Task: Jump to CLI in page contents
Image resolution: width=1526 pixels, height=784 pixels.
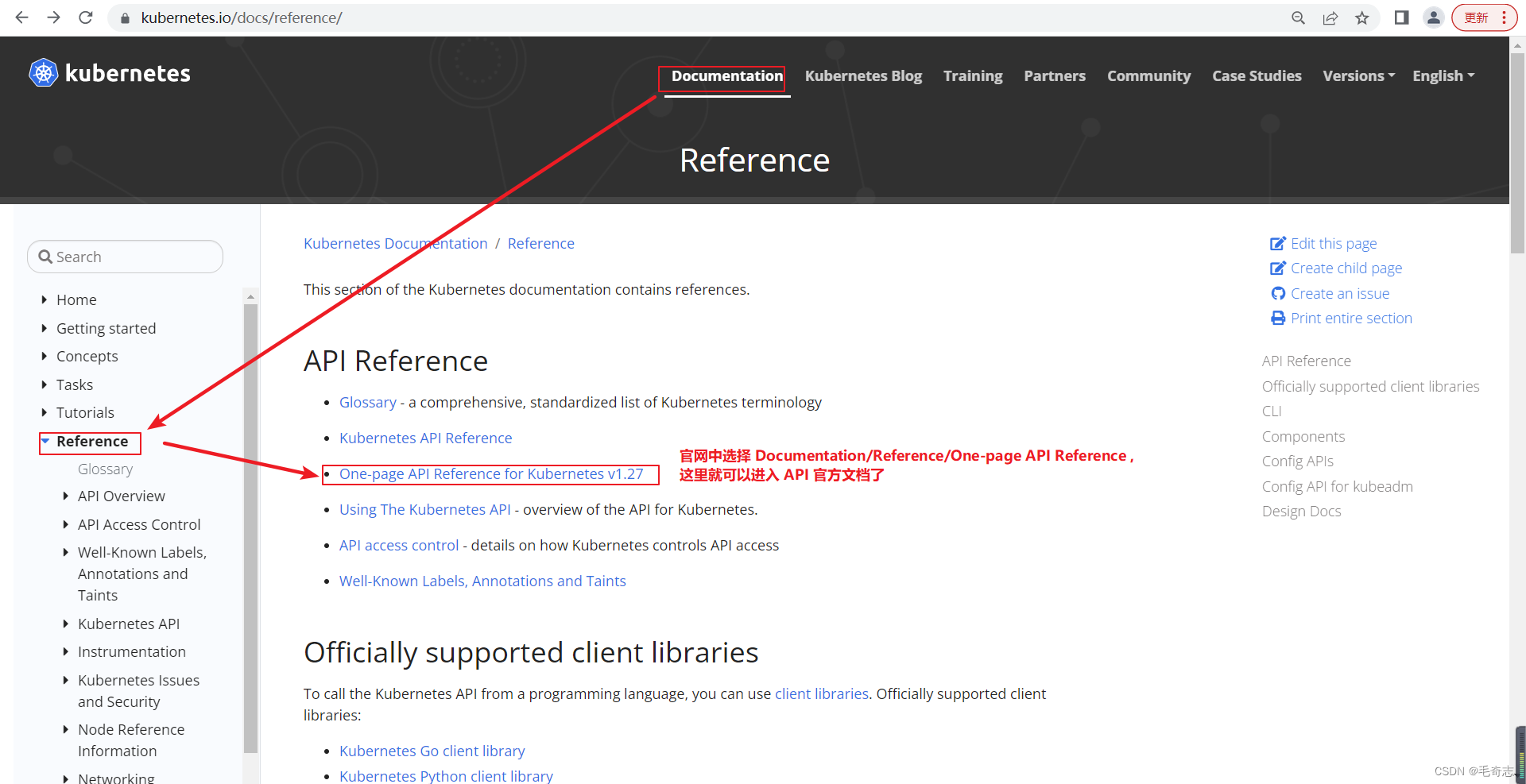Action: [x=1272, y=411]
